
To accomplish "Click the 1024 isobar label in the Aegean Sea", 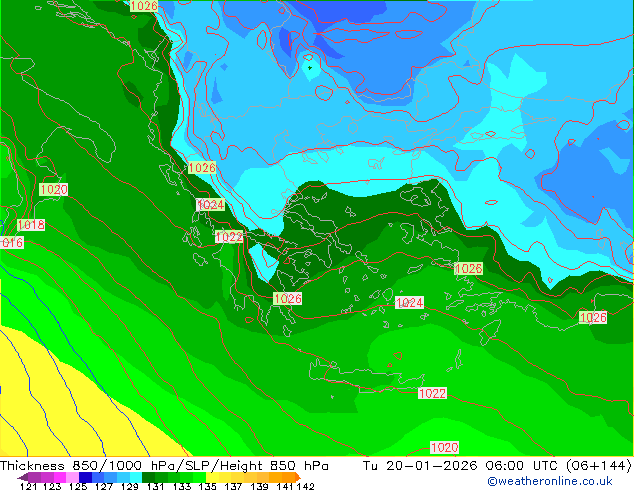I will point(409,302).
